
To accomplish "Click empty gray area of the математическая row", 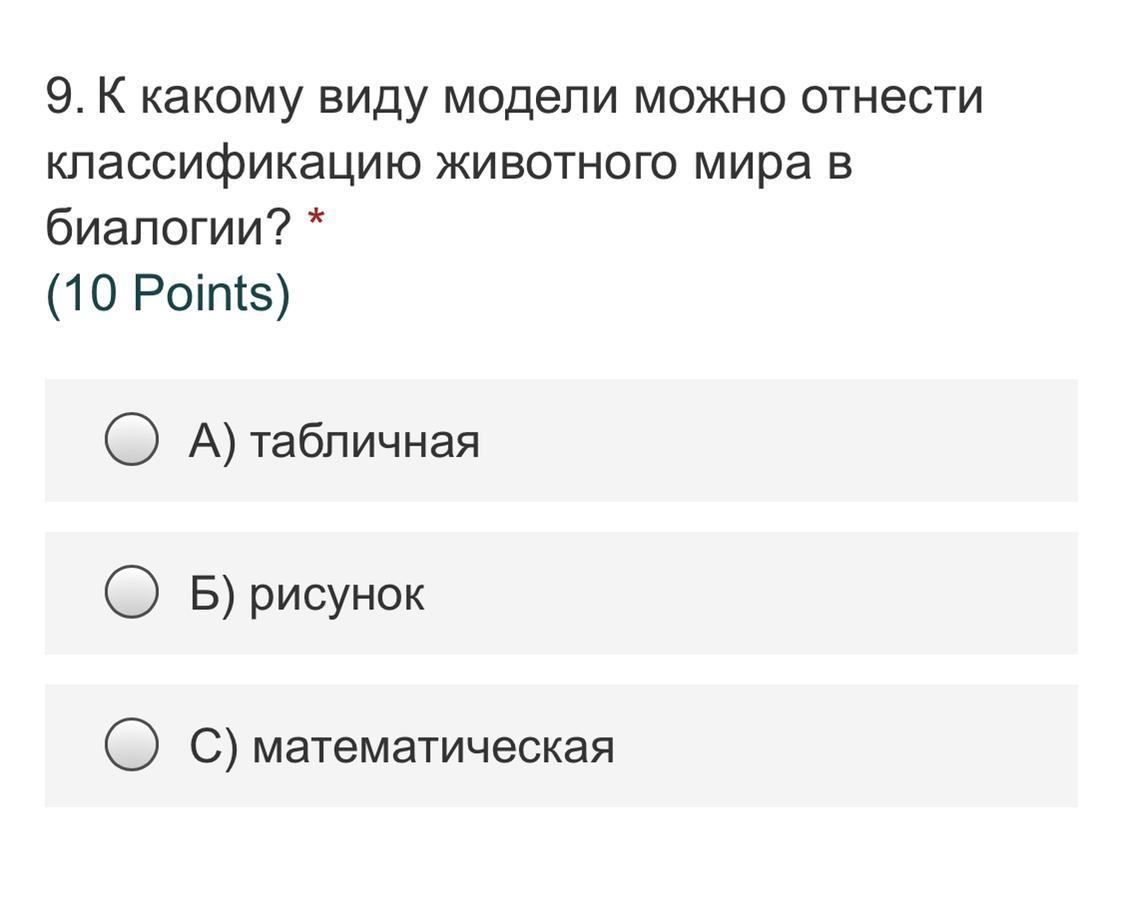I will click(844, 745).
